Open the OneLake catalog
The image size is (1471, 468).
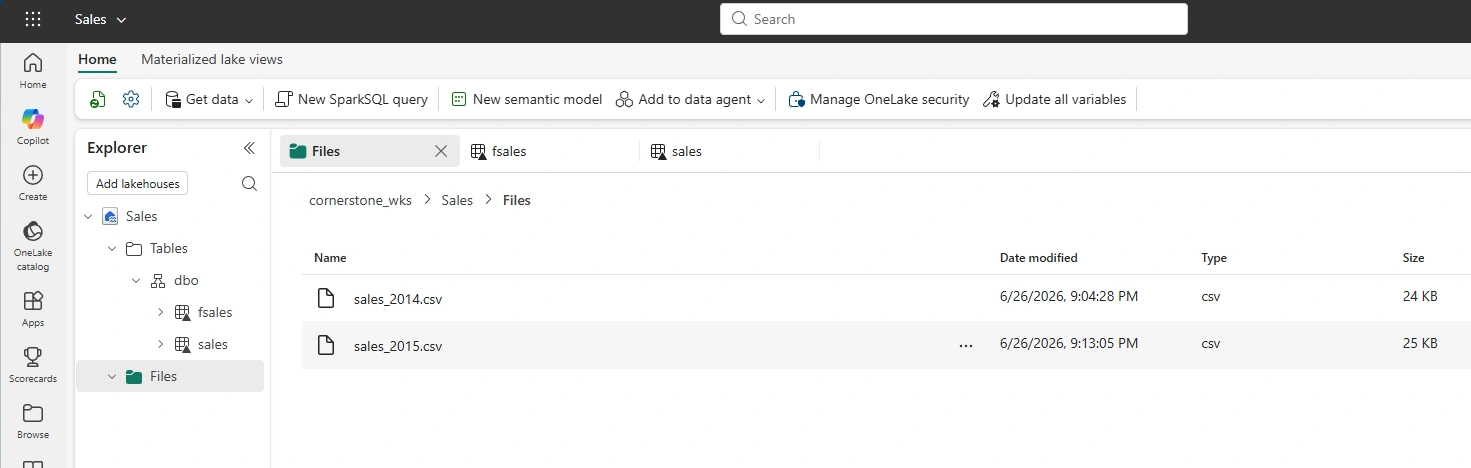[x=33, y=245]
